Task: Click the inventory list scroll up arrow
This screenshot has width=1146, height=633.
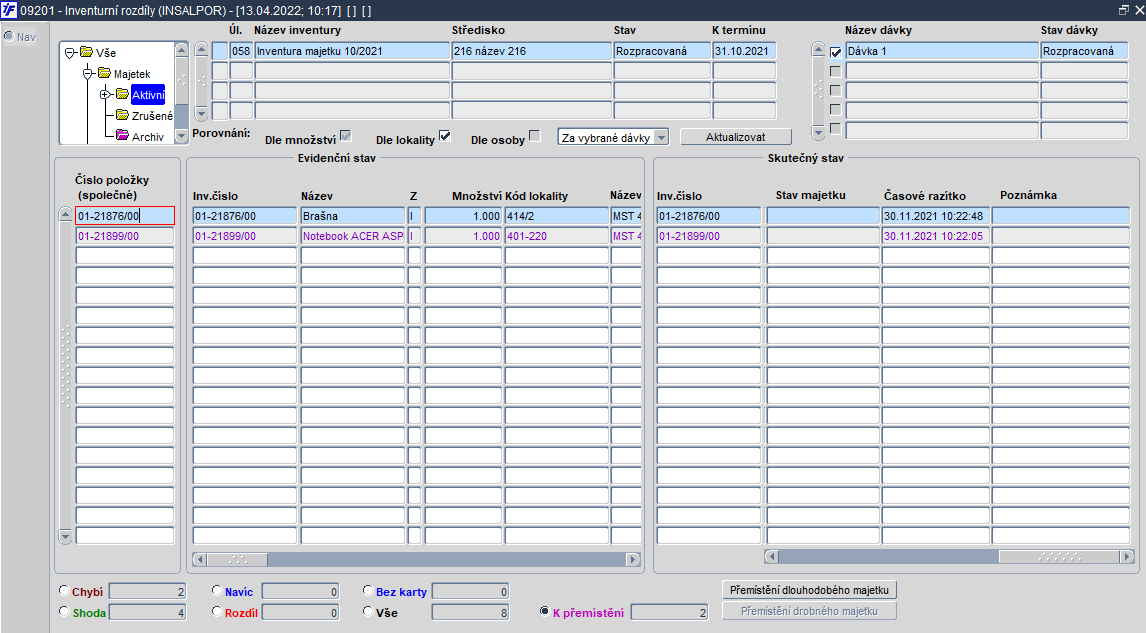Action: [202, 50]
